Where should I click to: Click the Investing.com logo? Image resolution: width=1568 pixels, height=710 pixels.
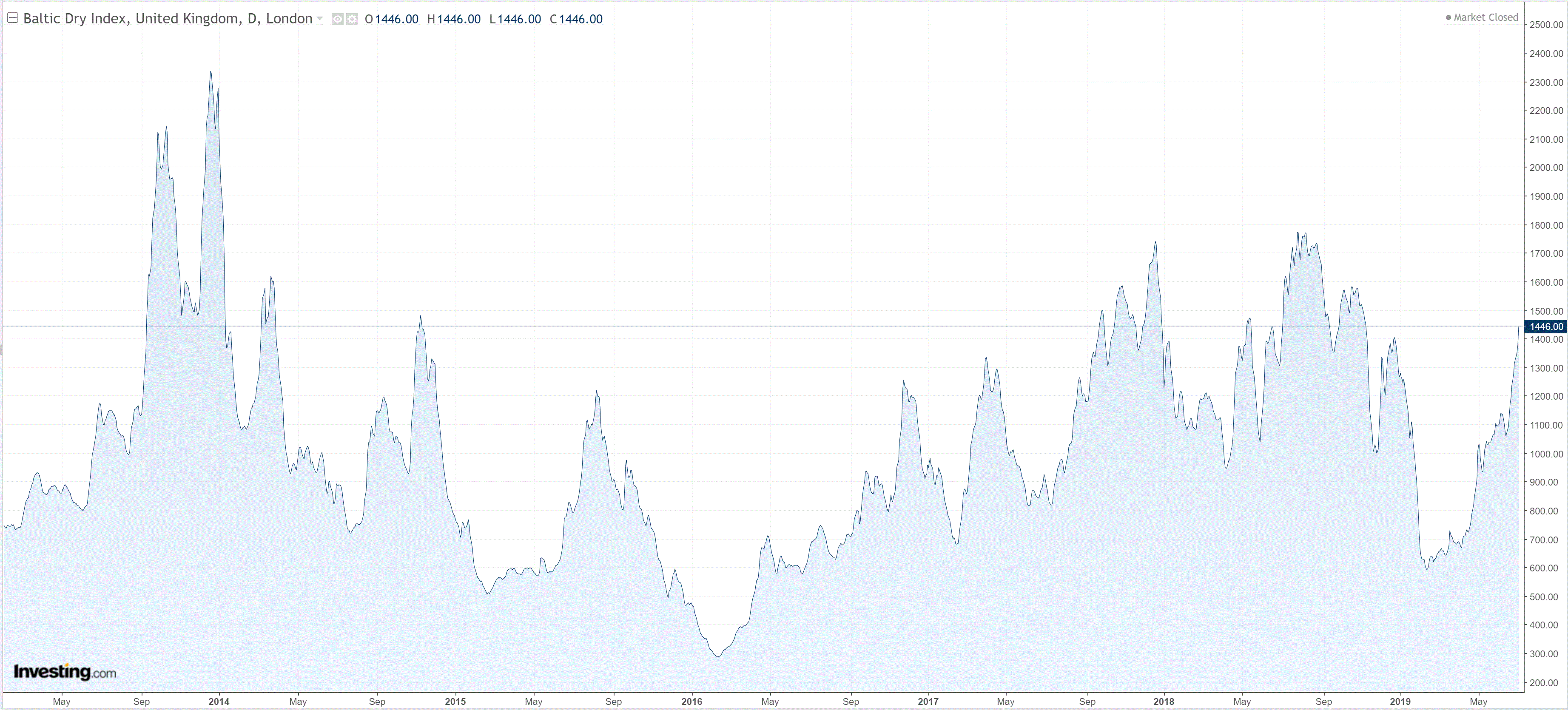pos(65,672)
